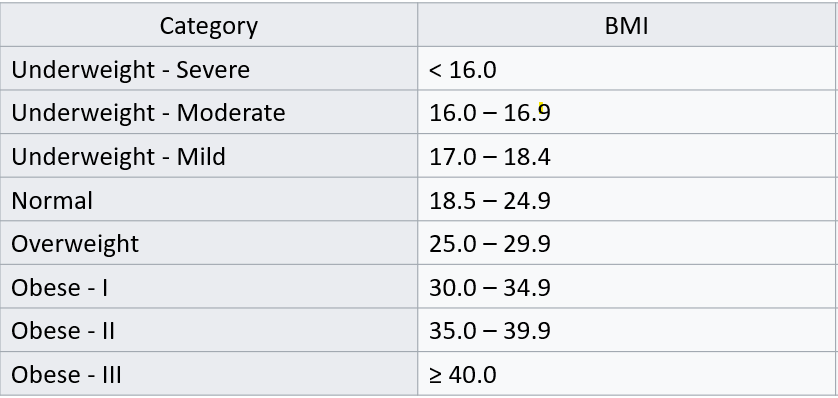Click the Category column header

pos(209,25)
